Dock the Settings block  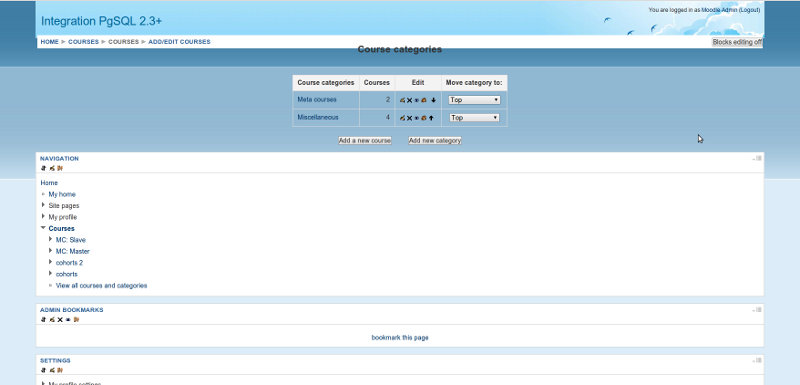[758, 361]
